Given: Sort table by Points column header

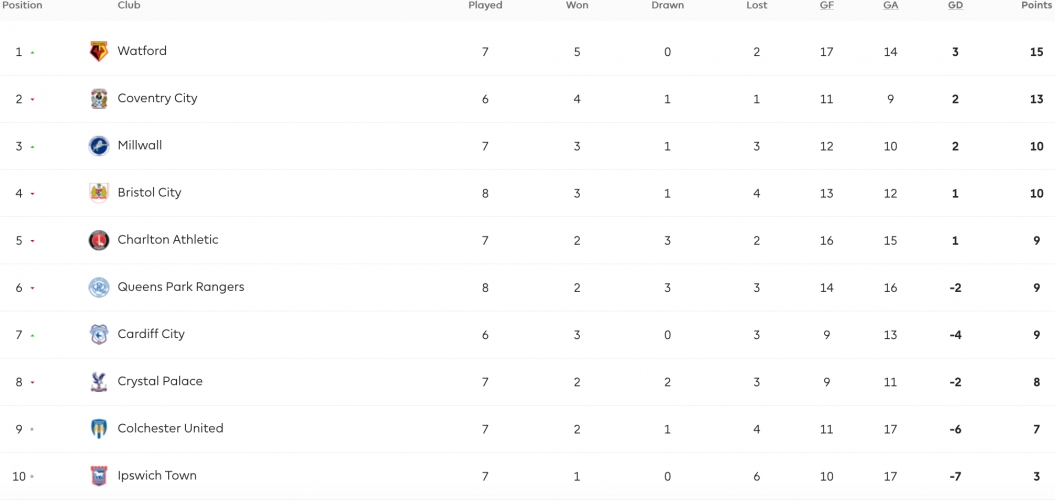Looking at the screenshot, I should pos(1037,5).
